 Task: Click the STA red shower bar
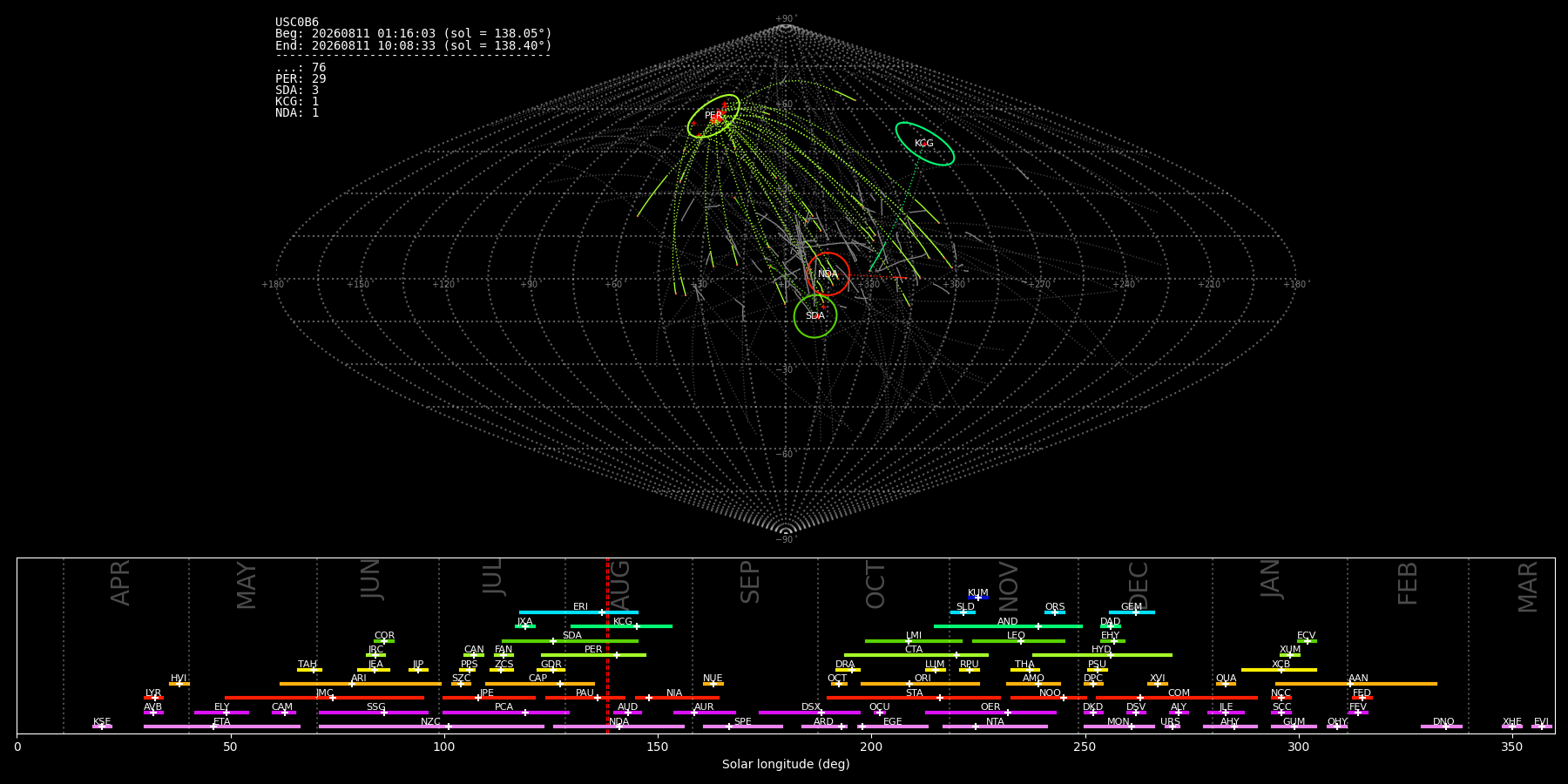pyautogui.click(x=914, y=698)
